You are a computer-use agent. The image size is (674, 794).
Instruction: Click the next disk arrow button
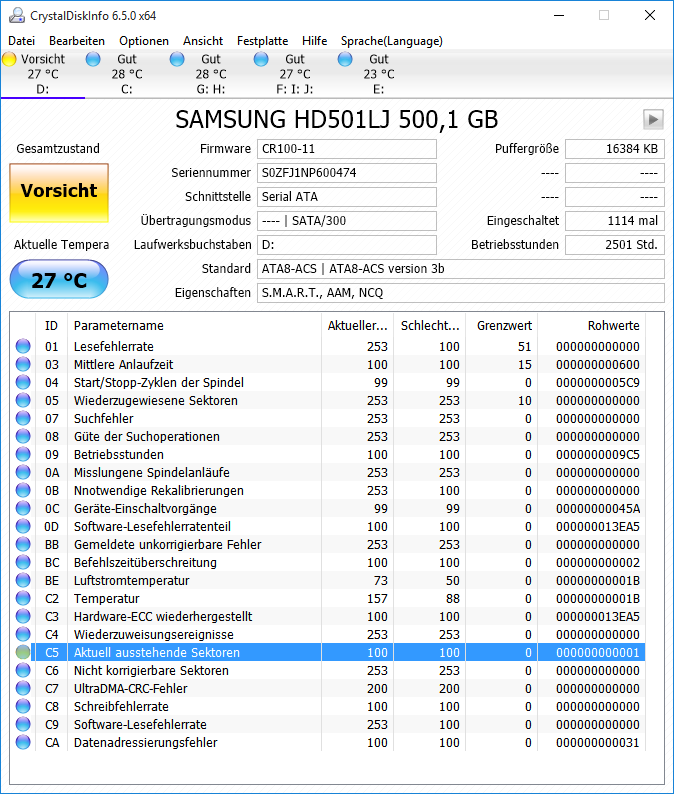[x=653, y=120]
